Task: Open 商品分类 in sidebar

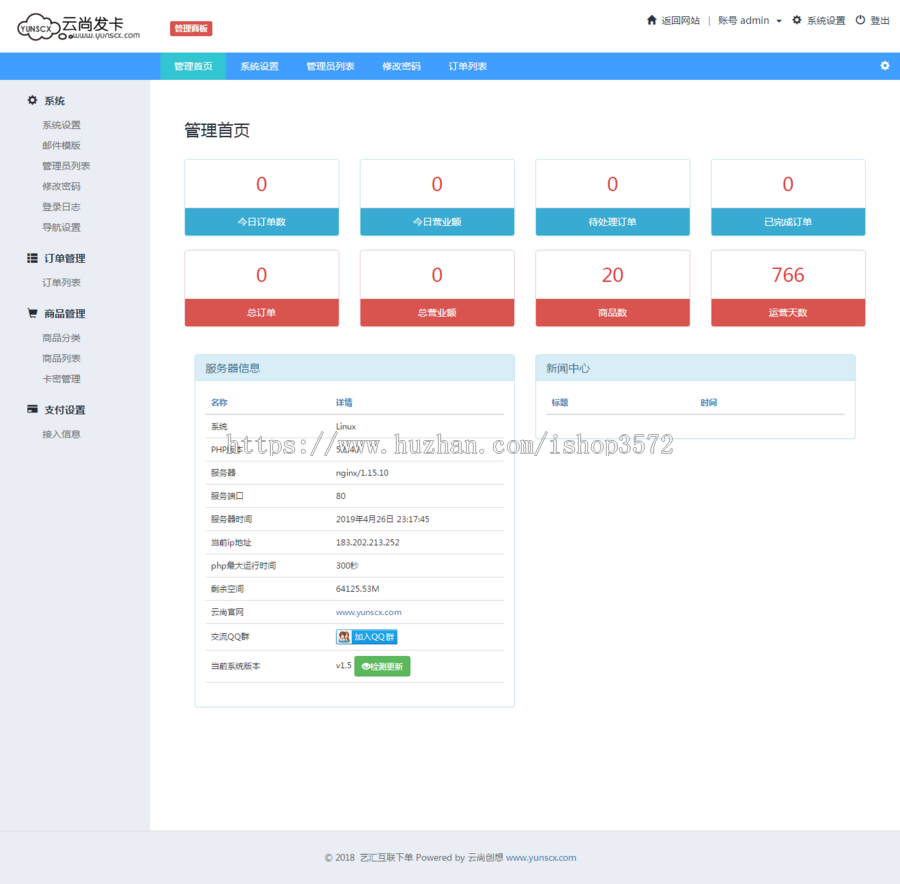Action: click(x=61, y=338)
